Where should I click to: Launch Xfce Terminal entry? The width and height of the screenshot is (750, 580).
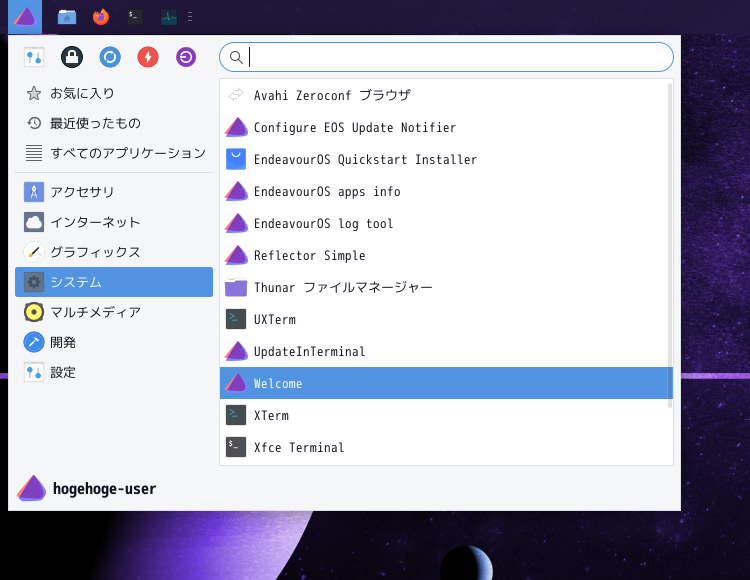pyautogui.click(x=446, y=447)
